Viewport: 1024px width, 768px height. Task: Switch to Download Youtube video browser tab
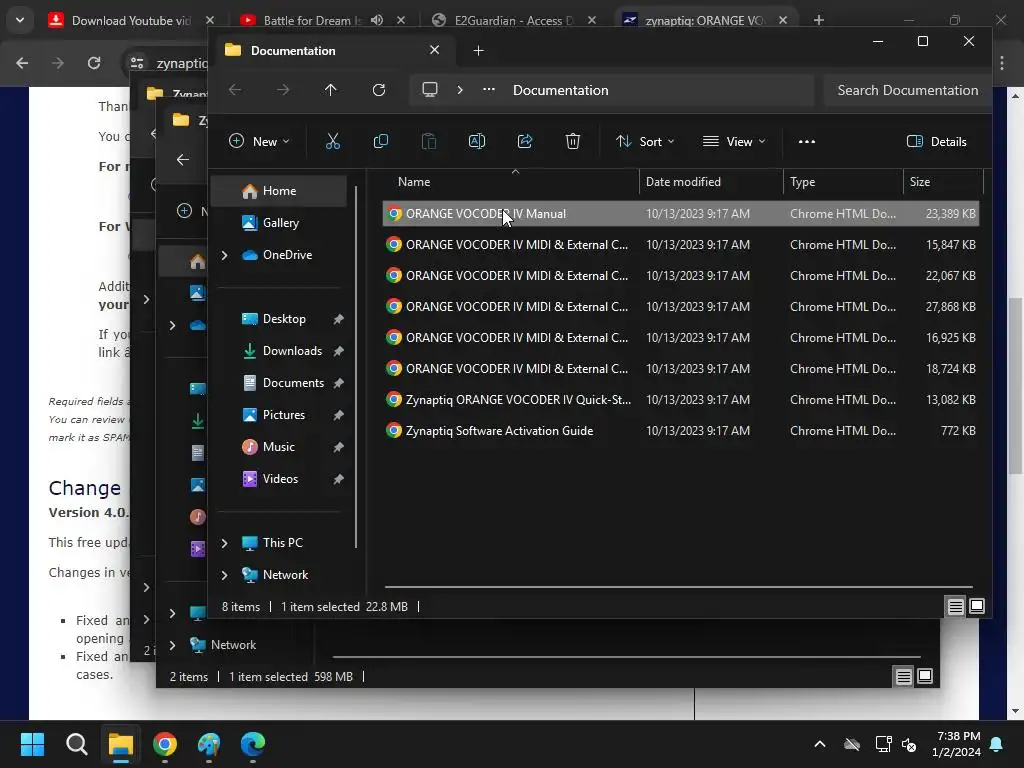131,20
